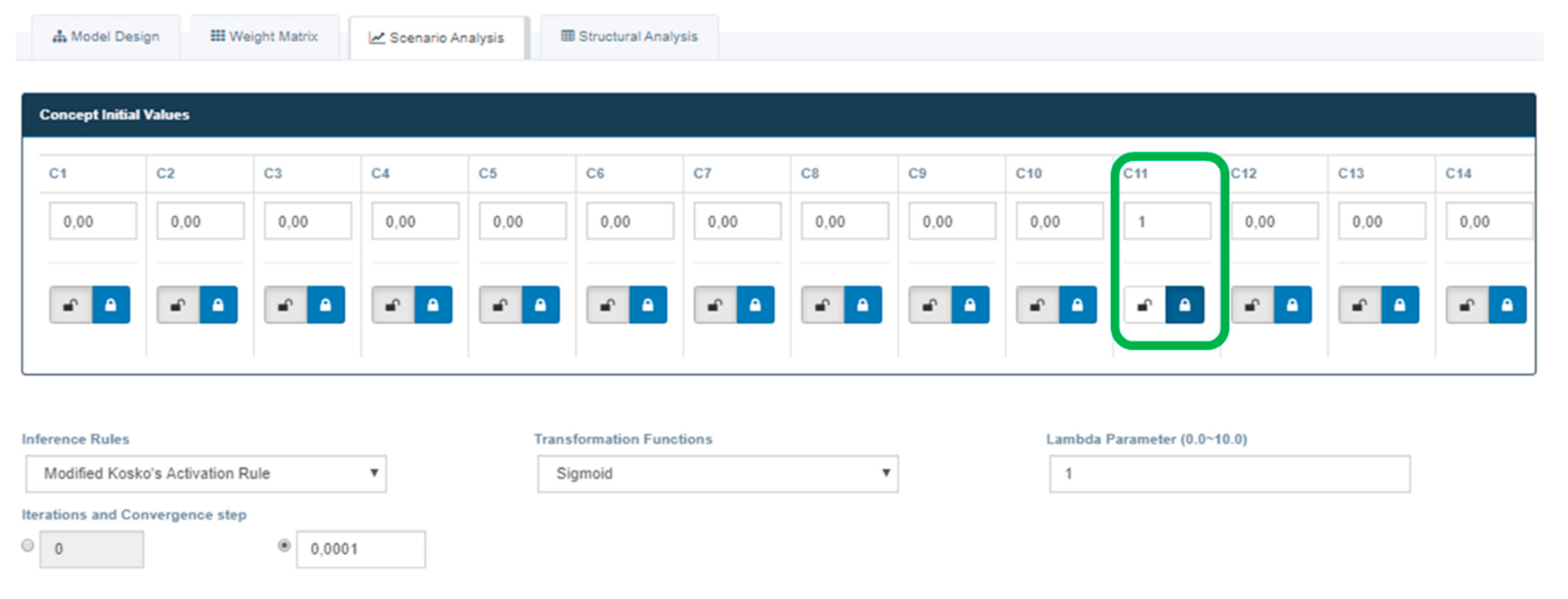This screenshot has width=1568, height=599.
Task: Click the C11 initial value field
Action: tap(1166, 221)
